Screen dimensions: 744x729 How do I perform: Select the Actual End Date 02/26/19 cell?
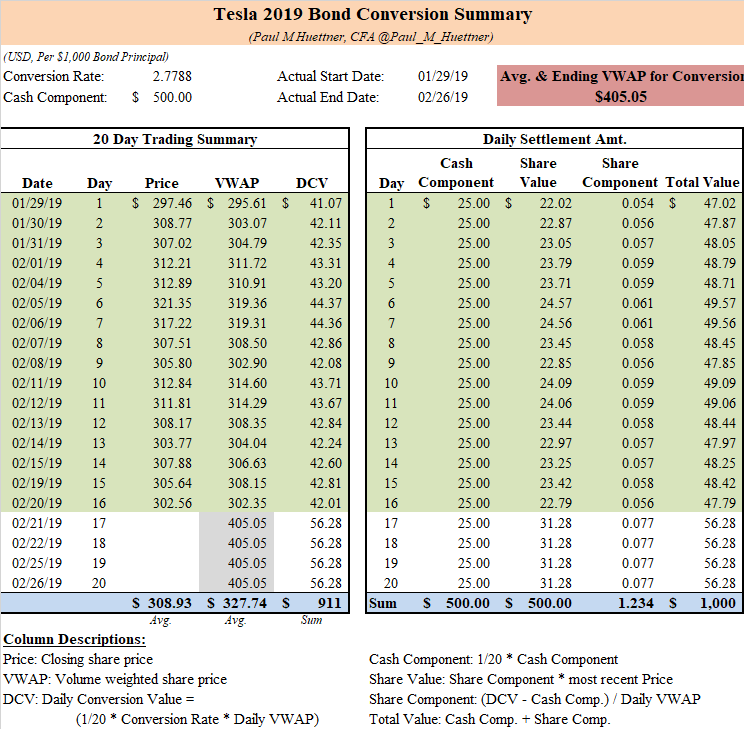(x=443, y=97)
